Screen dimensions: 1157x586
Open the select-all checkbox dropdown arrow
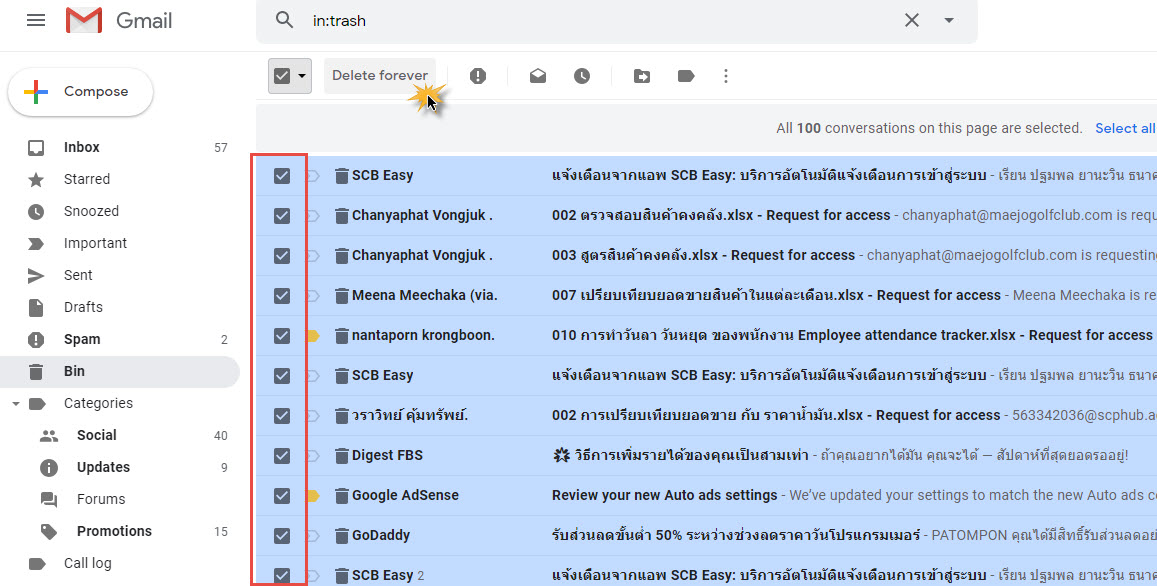[x=302, y=76]
